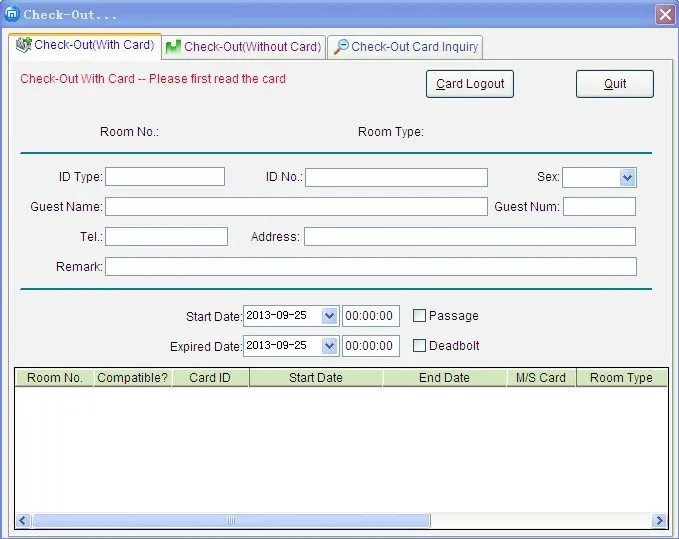Focus the ID Type input field

click(165, 177)
